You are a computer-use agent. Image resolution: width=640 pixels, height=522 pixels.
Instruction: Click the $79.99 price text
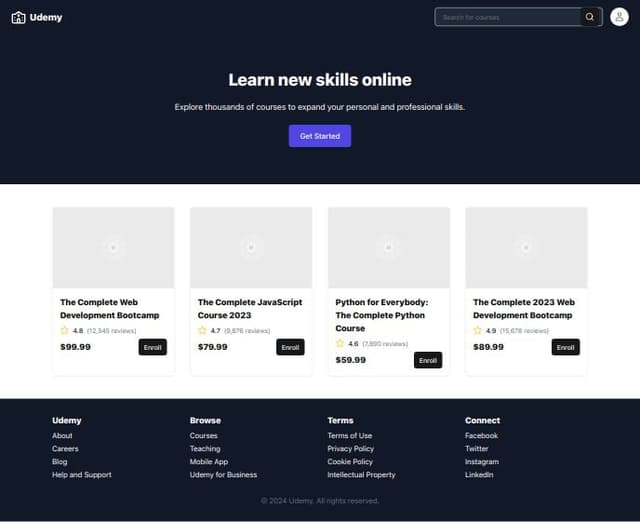coord(213,347)
